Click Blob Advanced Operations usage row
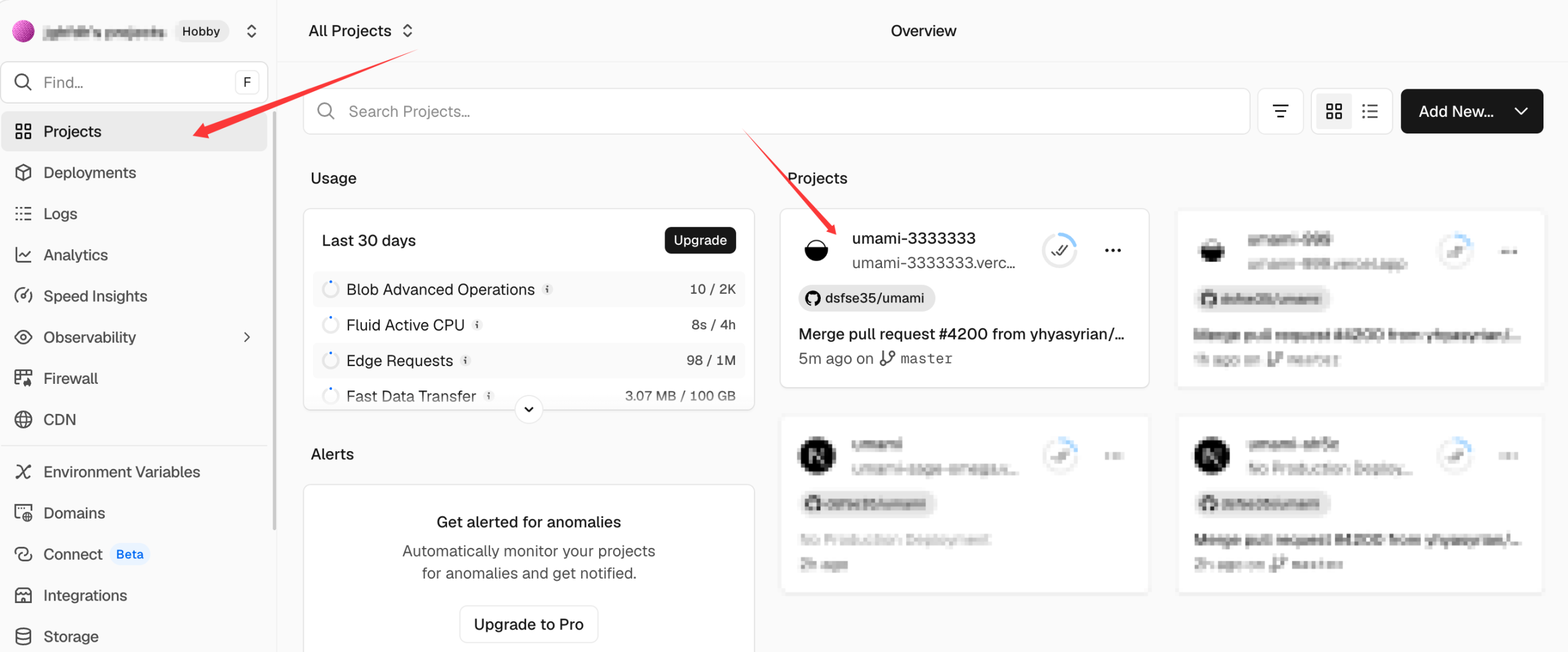 [529, 290]
